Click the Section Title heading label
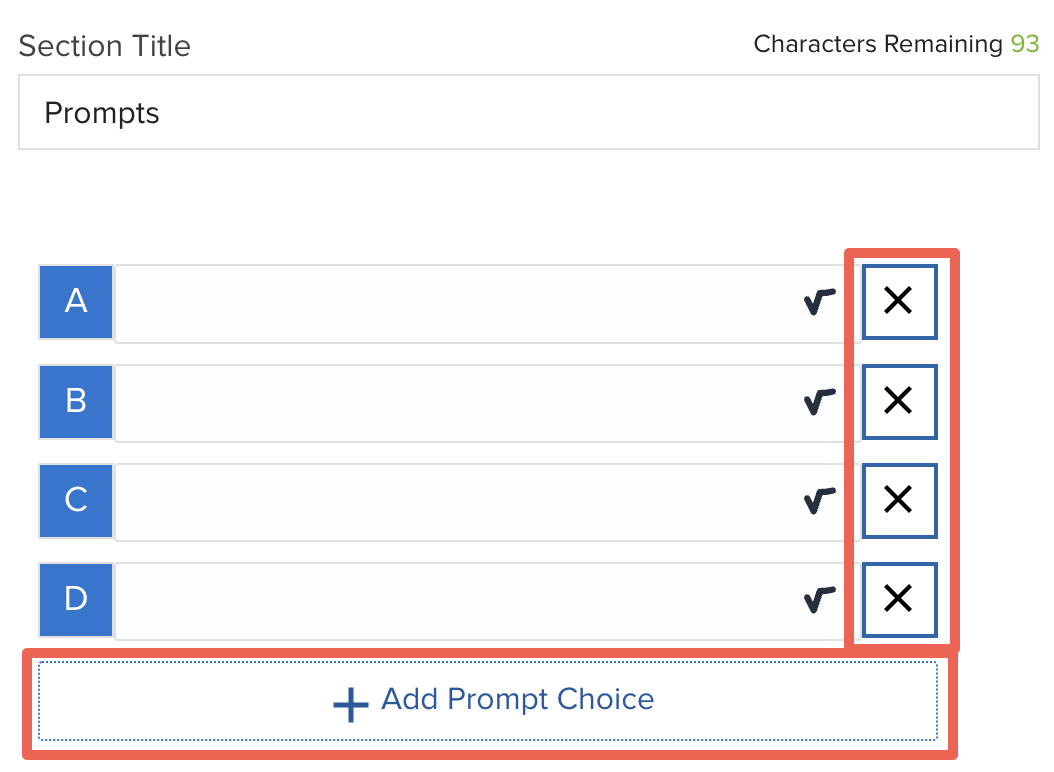Image resolution: width=1054 pixels, height=772 pixels. [x=104, y=46]
